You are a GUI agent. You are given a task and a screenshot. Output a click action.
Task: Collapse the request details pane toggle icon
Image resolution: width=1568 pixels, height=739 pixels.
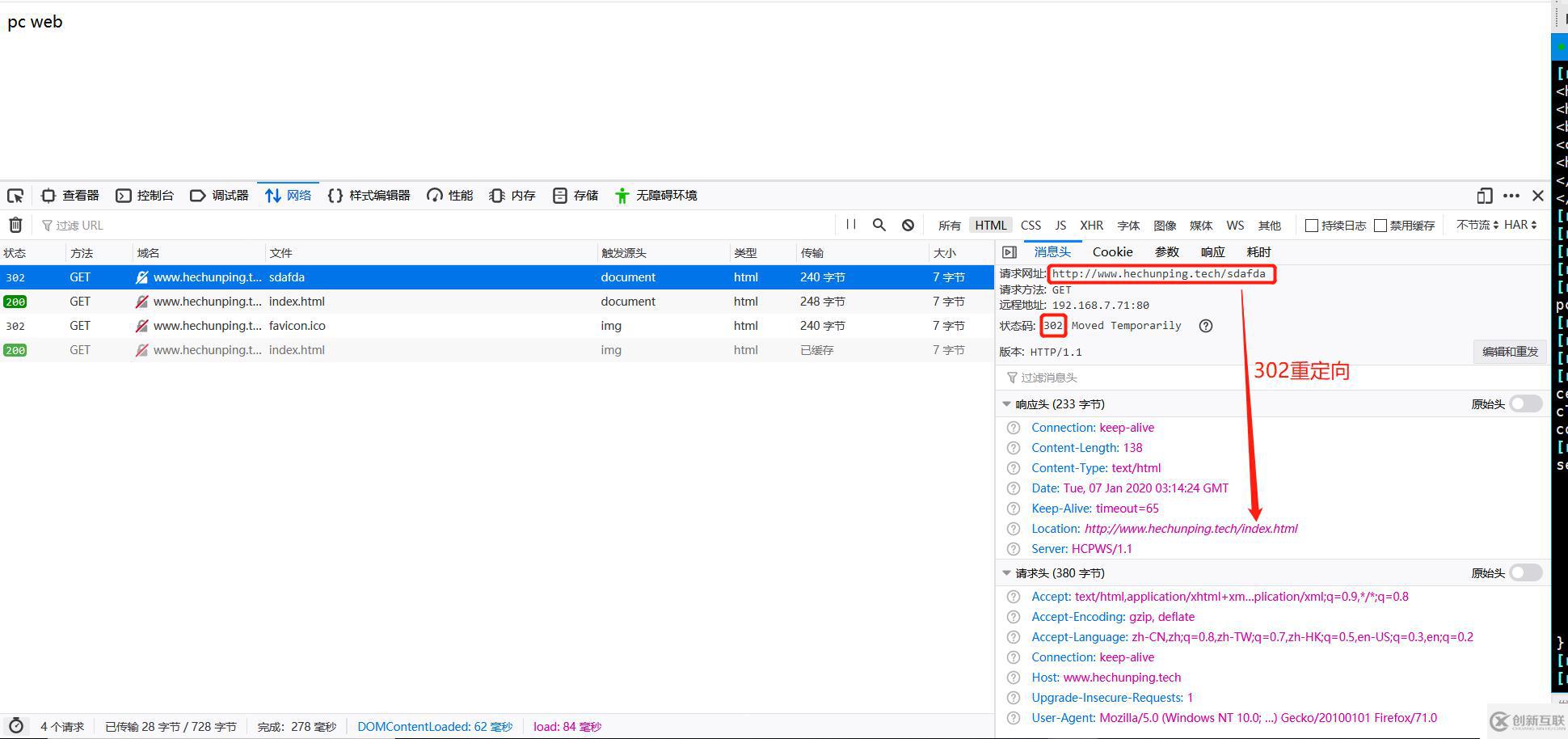pyautogui.click(x=1010, y=252)
